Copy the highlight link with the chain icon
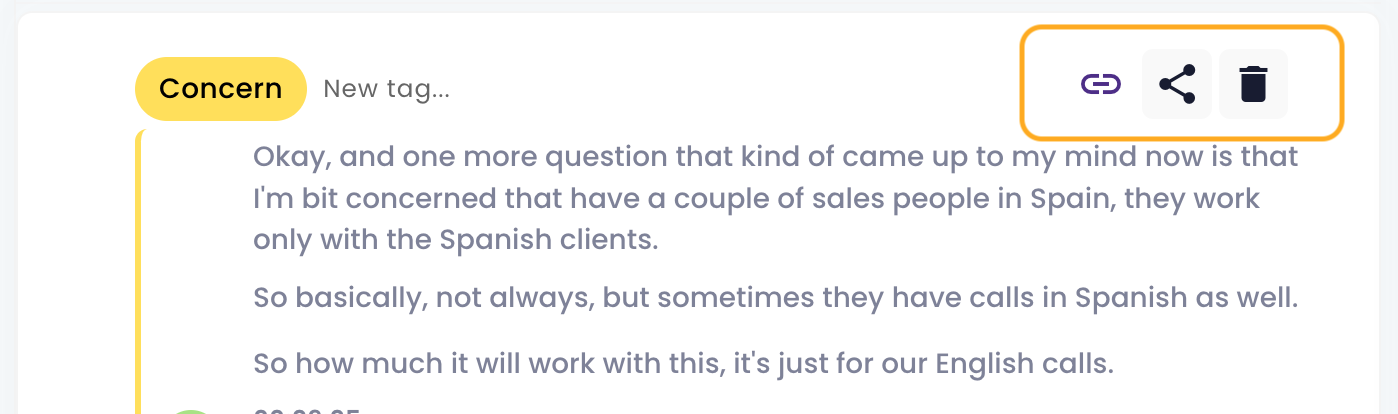The width and height of the screenshot is (1398, 414). pyautogui.click(x=1100, y=84)
